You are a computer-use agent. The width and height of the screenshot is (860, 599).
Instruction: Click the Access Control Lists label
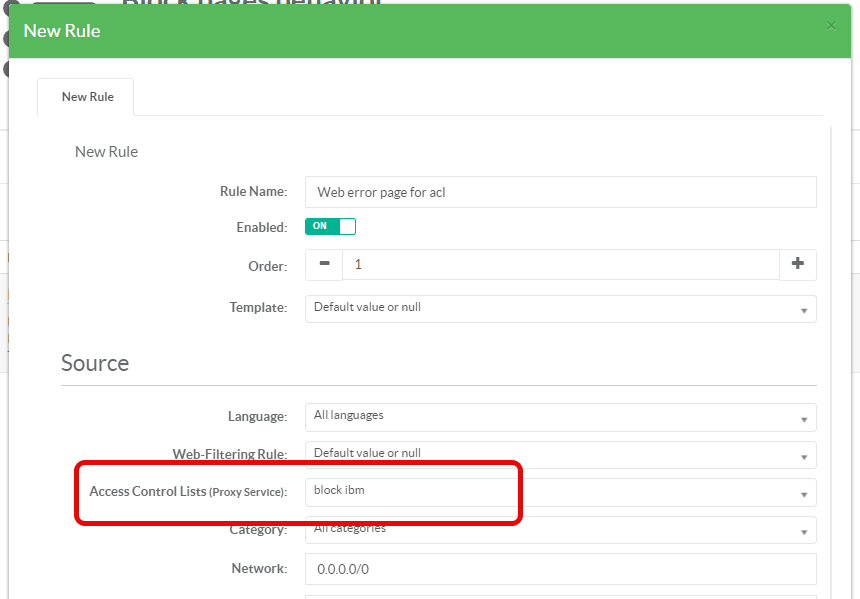187,491
